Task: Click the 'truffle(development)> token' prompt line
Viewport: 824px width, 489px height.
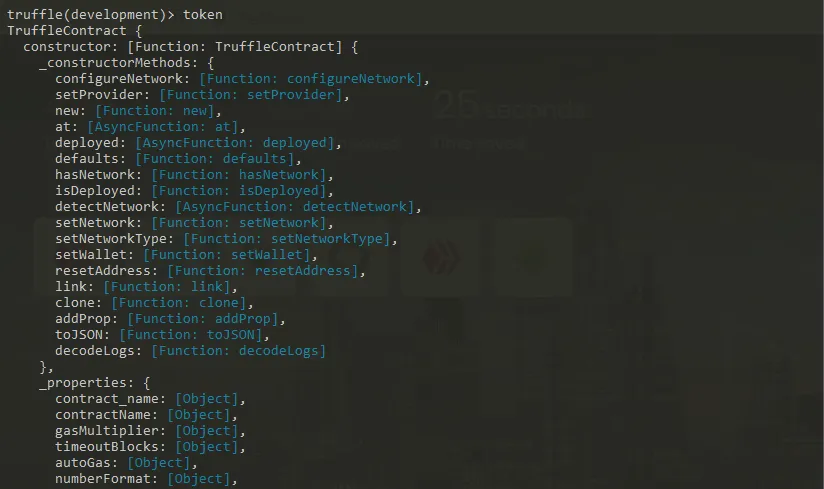Action: [115, 15]
